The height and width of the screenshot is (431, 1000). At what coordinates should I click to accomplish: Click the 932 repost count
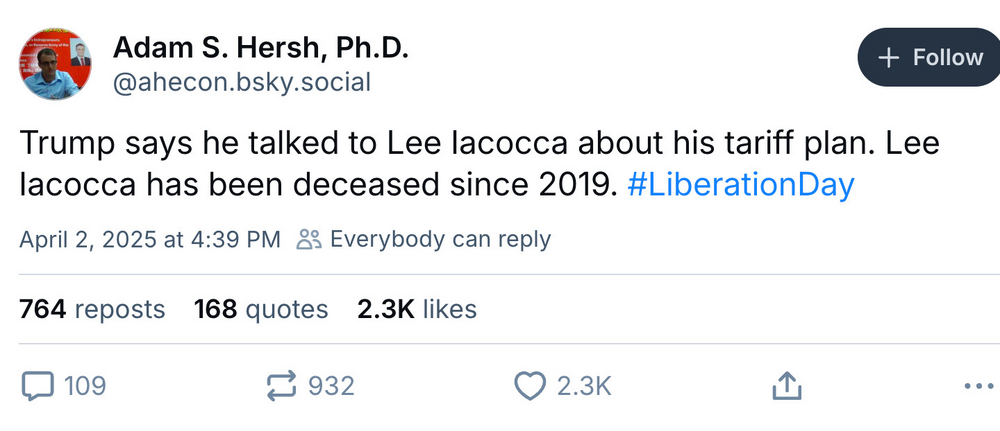[331, 385]
